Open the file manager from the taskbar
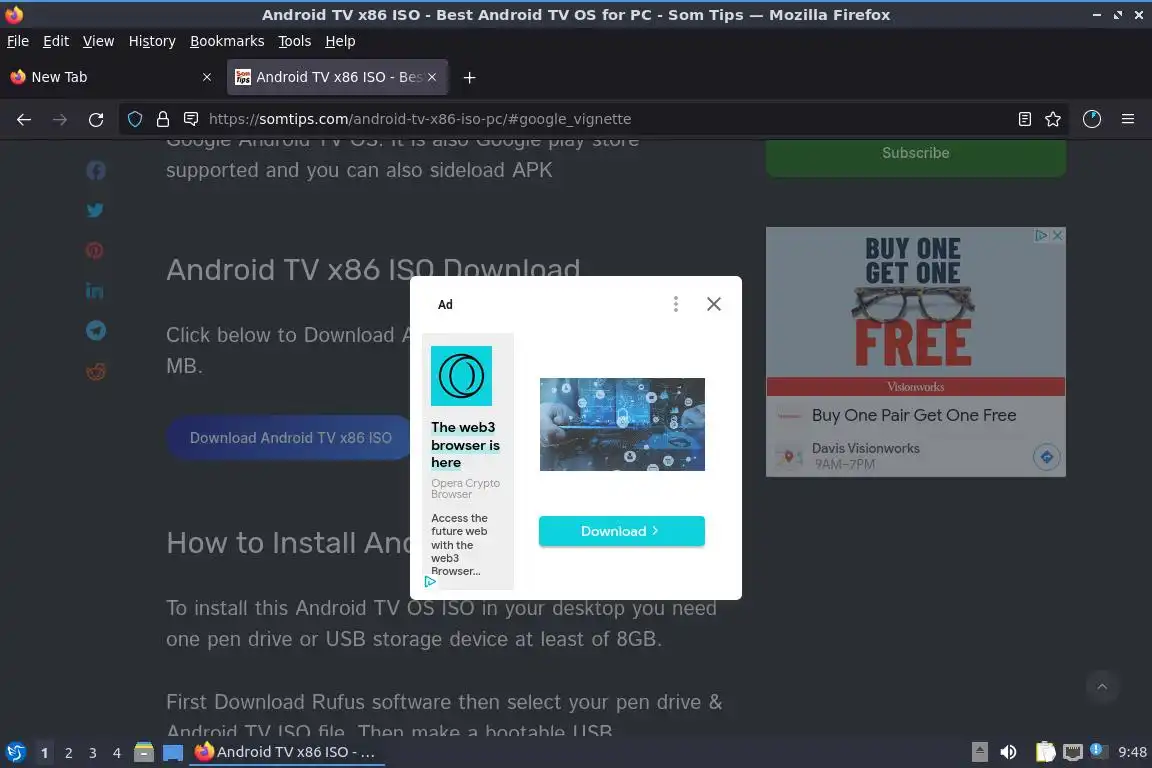Viewport: 1152px width, 768px height. point(144,752)
